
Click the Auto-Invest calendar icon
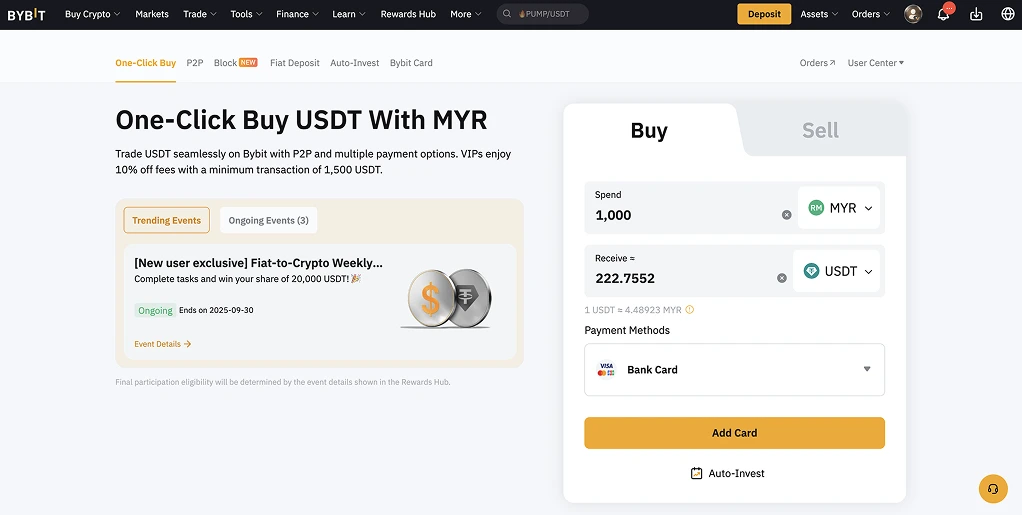click(x=697, y=473)
